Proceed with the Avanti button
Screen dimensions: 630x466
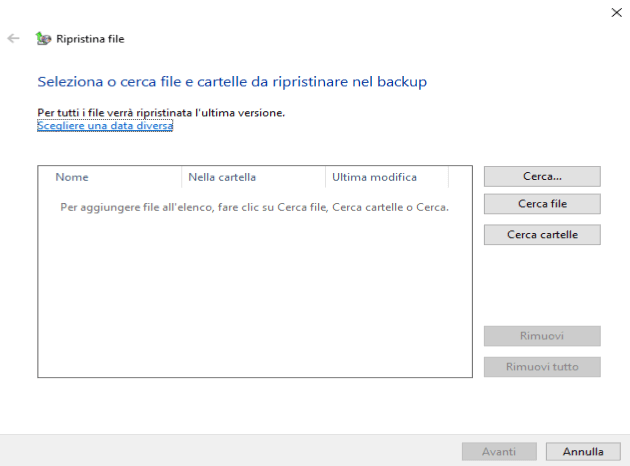click(499, 452)
